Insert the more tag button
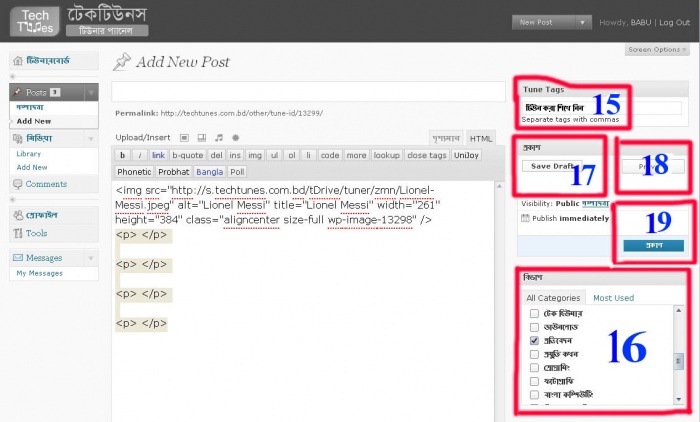Image resolution: width=700 pixels, height=422 pixels. (x=356, y=155)
